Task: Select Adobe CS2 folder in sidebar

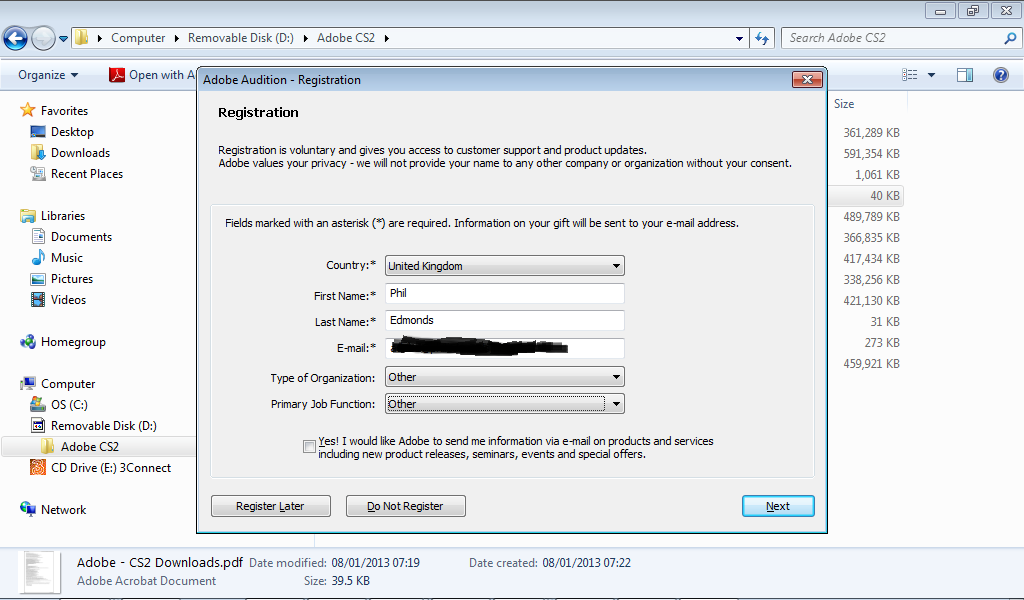Action: [89, 447]
